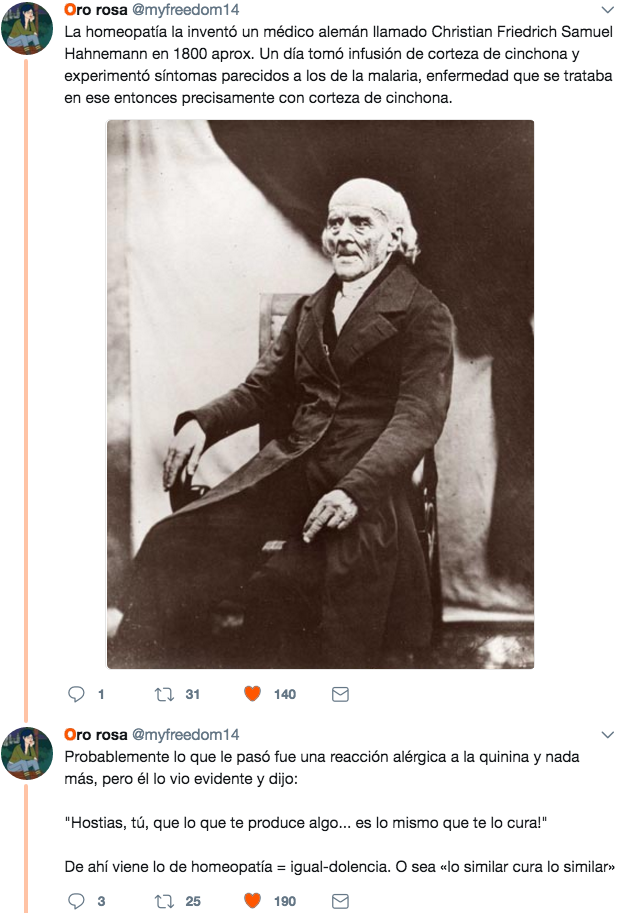Open the Oro rosa avatar on second tweet

point(27,753)
